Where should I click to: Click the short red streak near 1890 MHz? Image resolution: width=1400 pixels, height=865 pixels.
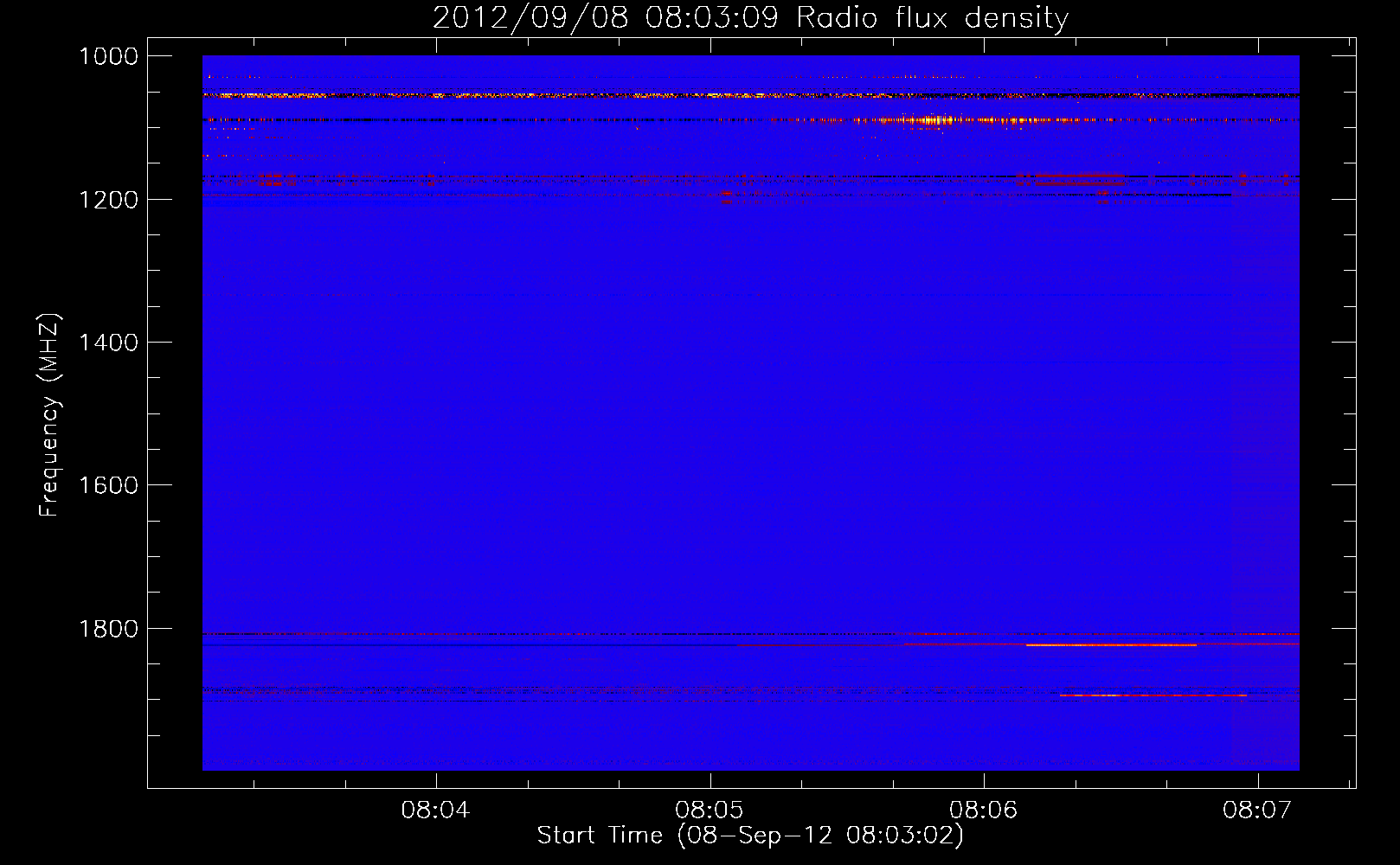(1153, 695)
